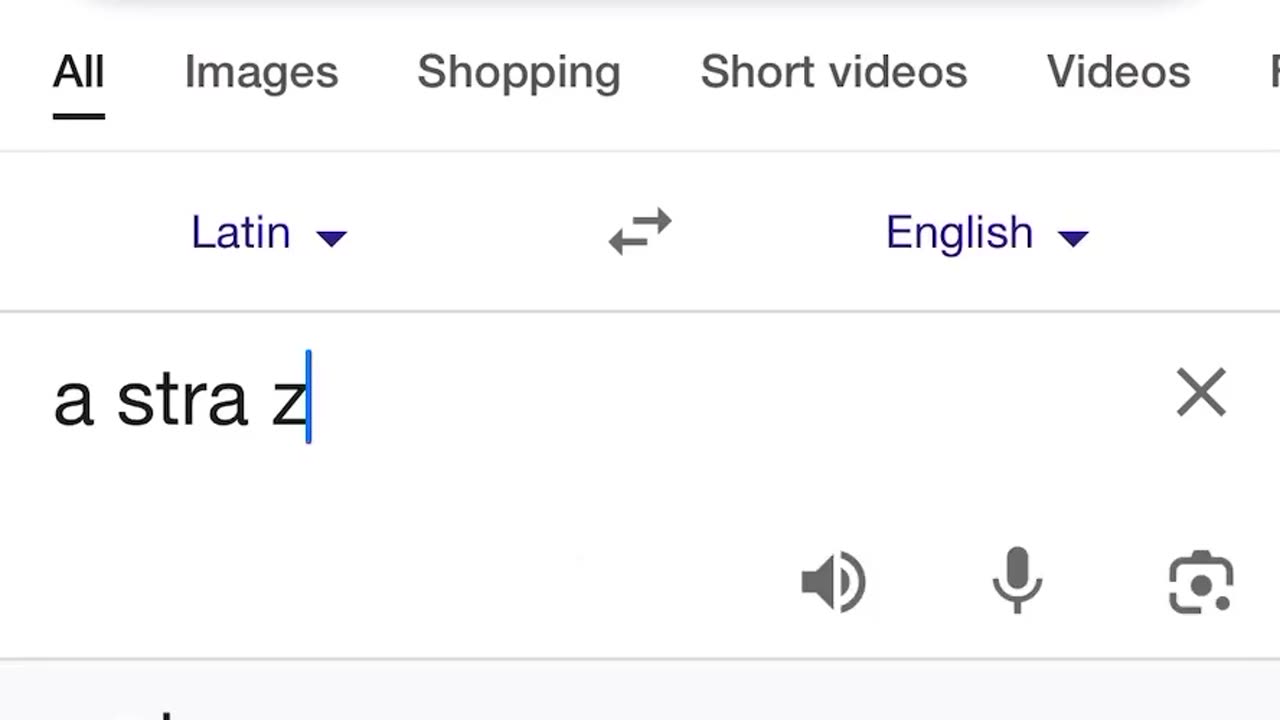Start voice input with the microphone
Viewport: 1280px width, 720px height.
pos(1016,580)
